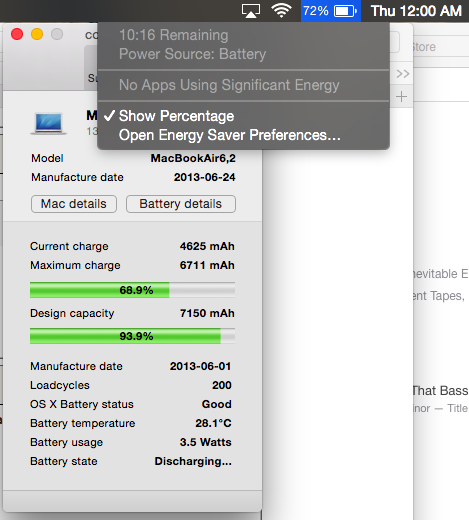Click the disabled gray zoom button
The image size is (469, 520).
57,34
